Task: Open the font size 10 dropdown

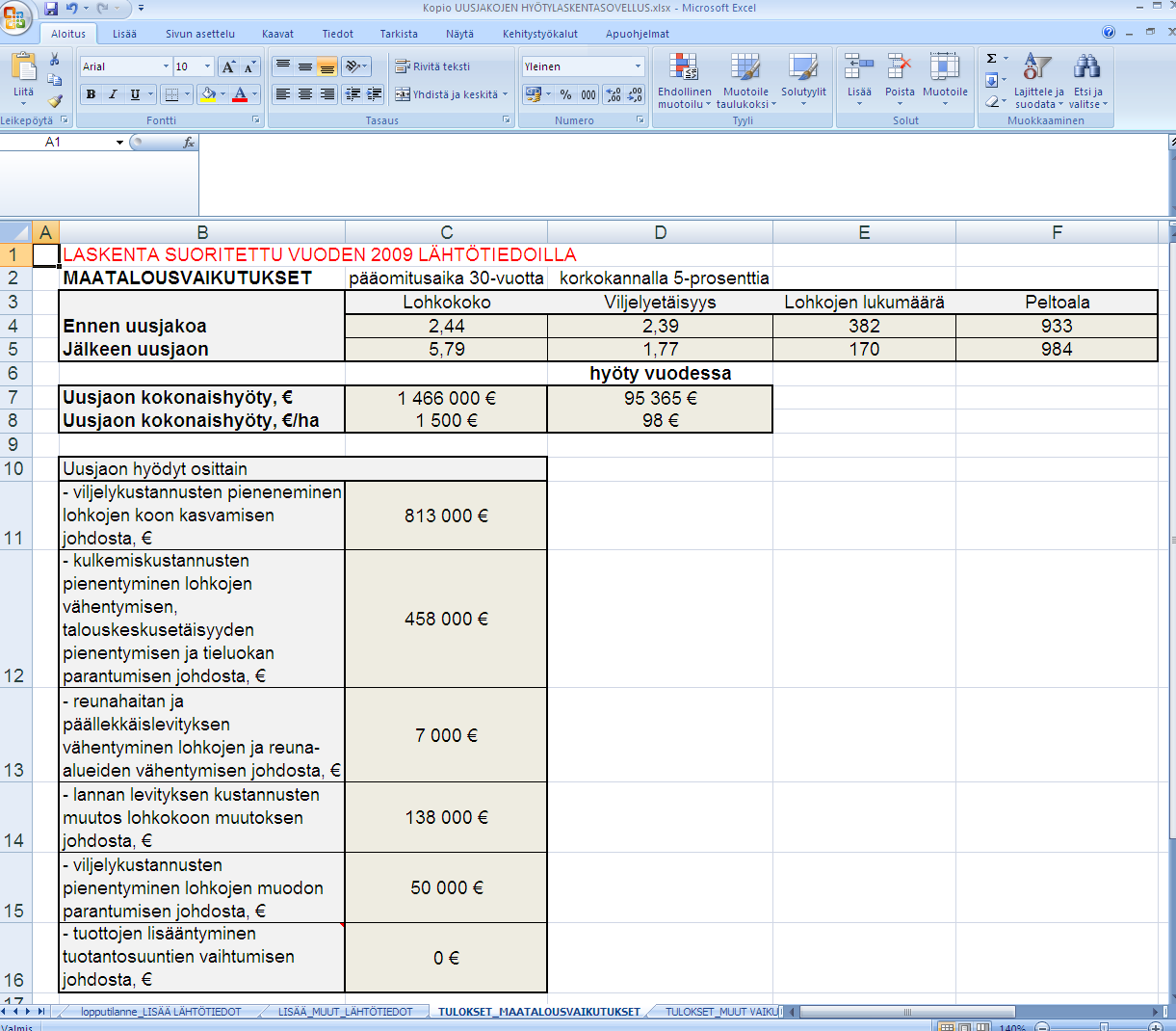Action: 207,66
